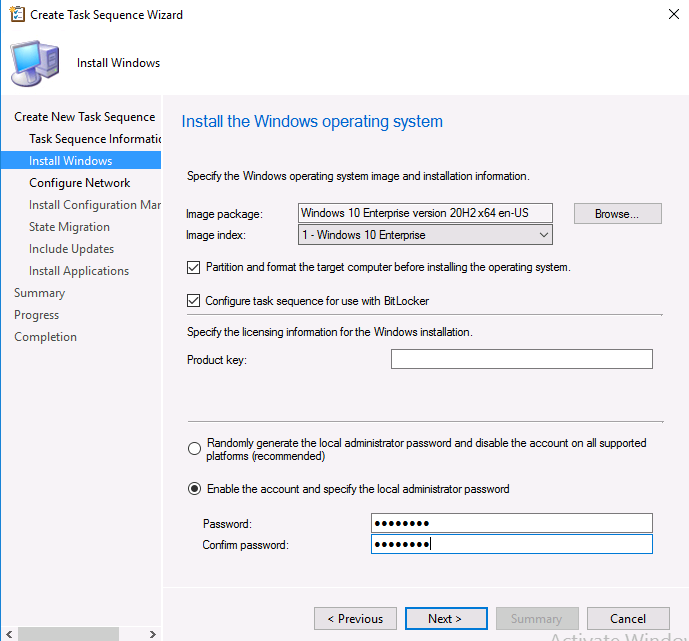
Task: Select Create New Task Sequence in sidebar
Action: tap(84, 117)
